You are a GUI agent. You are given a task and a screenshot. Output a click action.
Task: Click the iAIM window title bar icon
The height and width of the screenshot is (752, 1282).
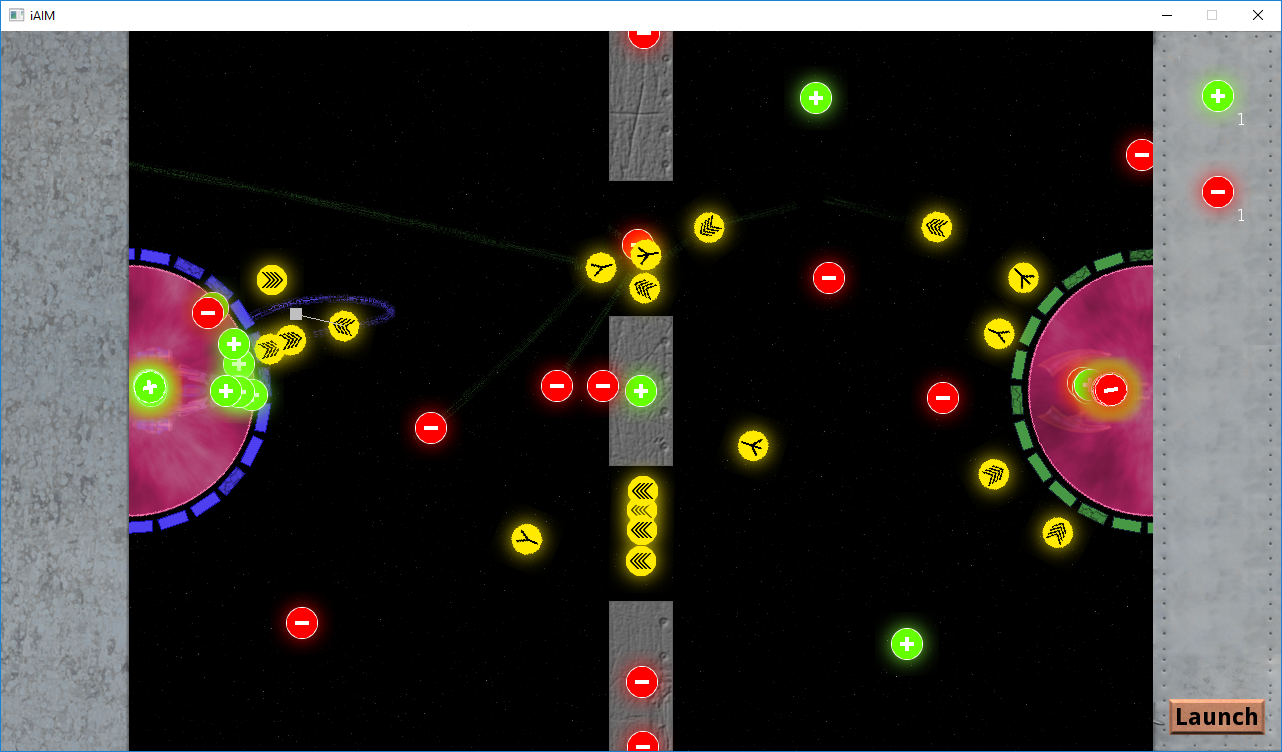tap(16, 15)
